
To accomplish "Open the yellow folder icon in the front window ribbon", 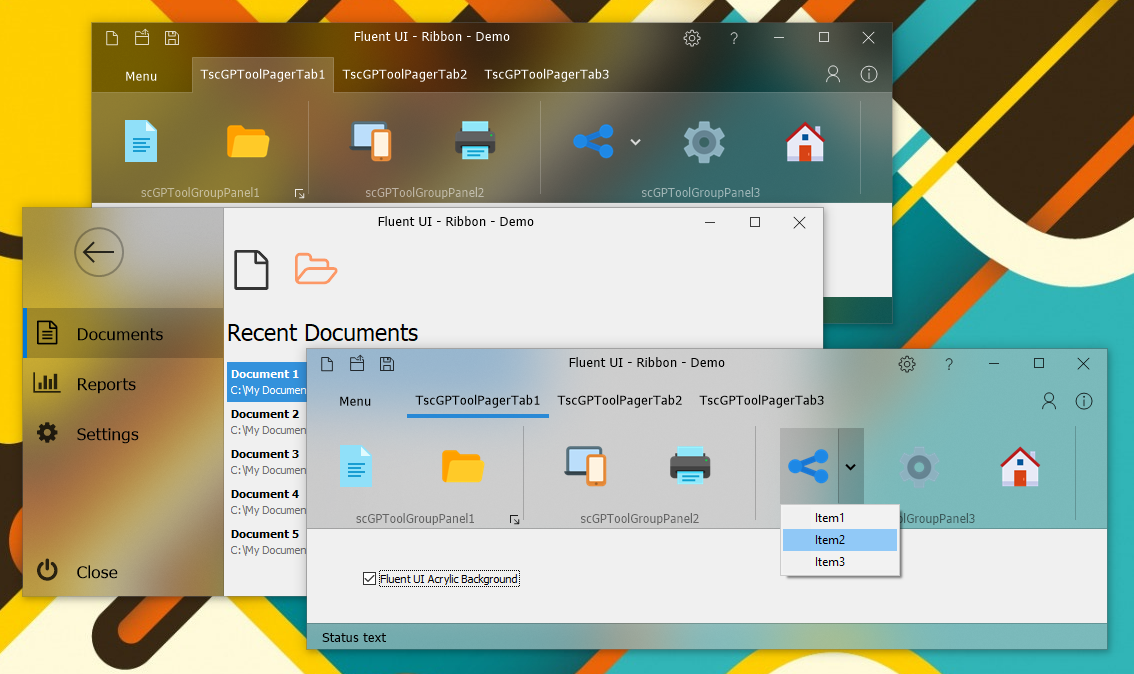I will pyautogui.click(x=463, y=466).
